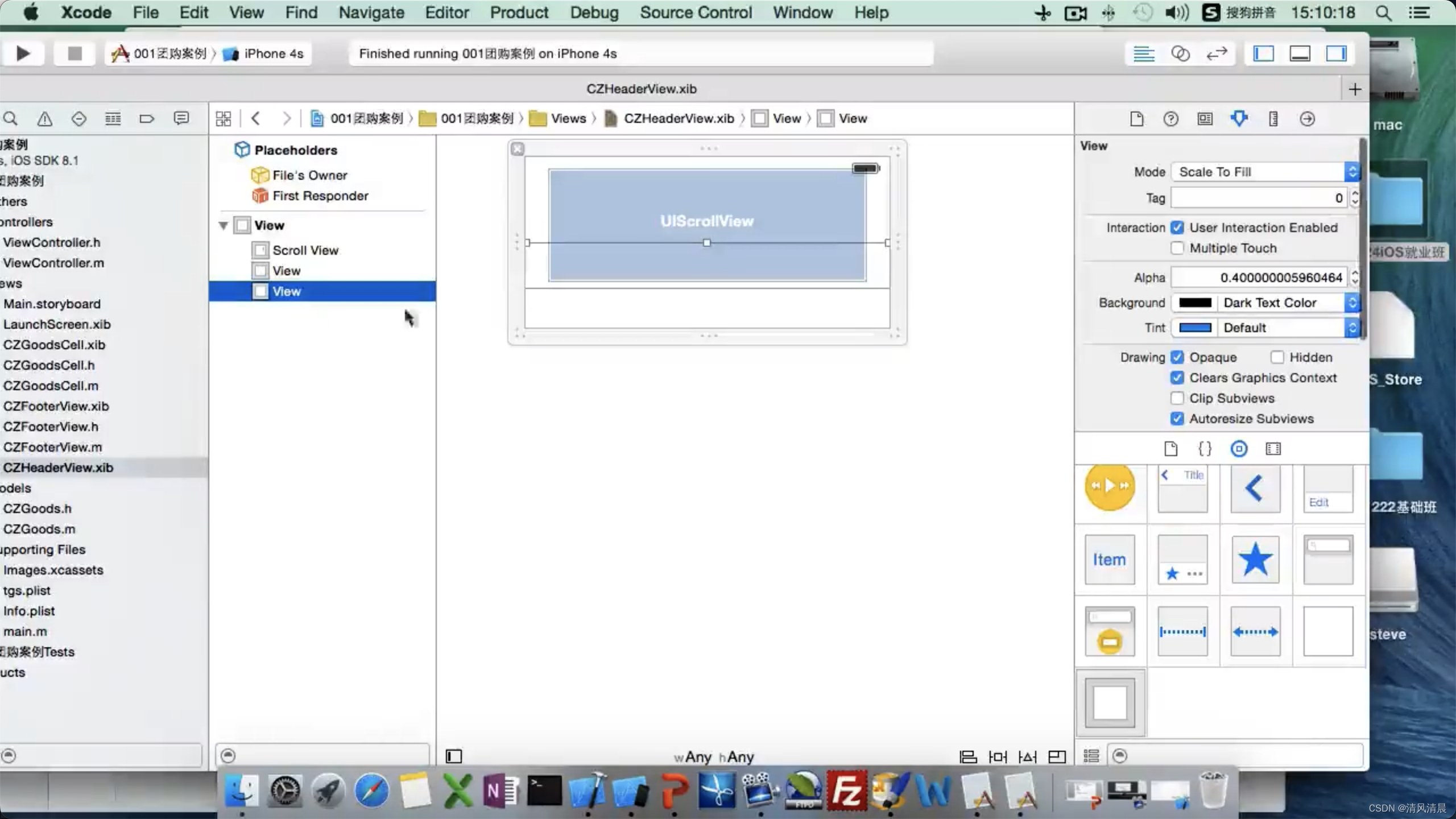Toggle the Opaque drawing checkbox
Image resolution: width=1456 pixels, height=819 pixels.
1177,357
